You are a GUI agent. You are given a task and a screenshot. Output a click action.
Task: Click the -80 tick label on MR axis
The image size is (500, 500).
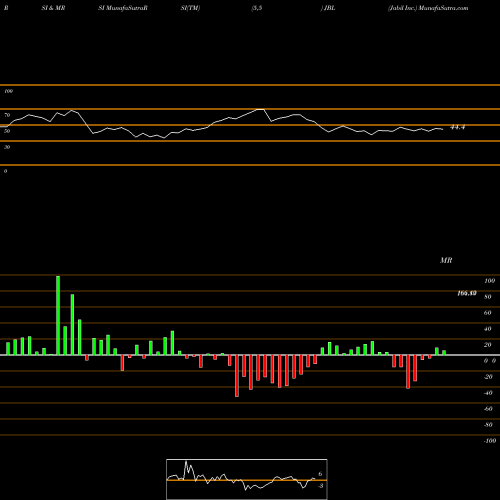pos(488,425)
